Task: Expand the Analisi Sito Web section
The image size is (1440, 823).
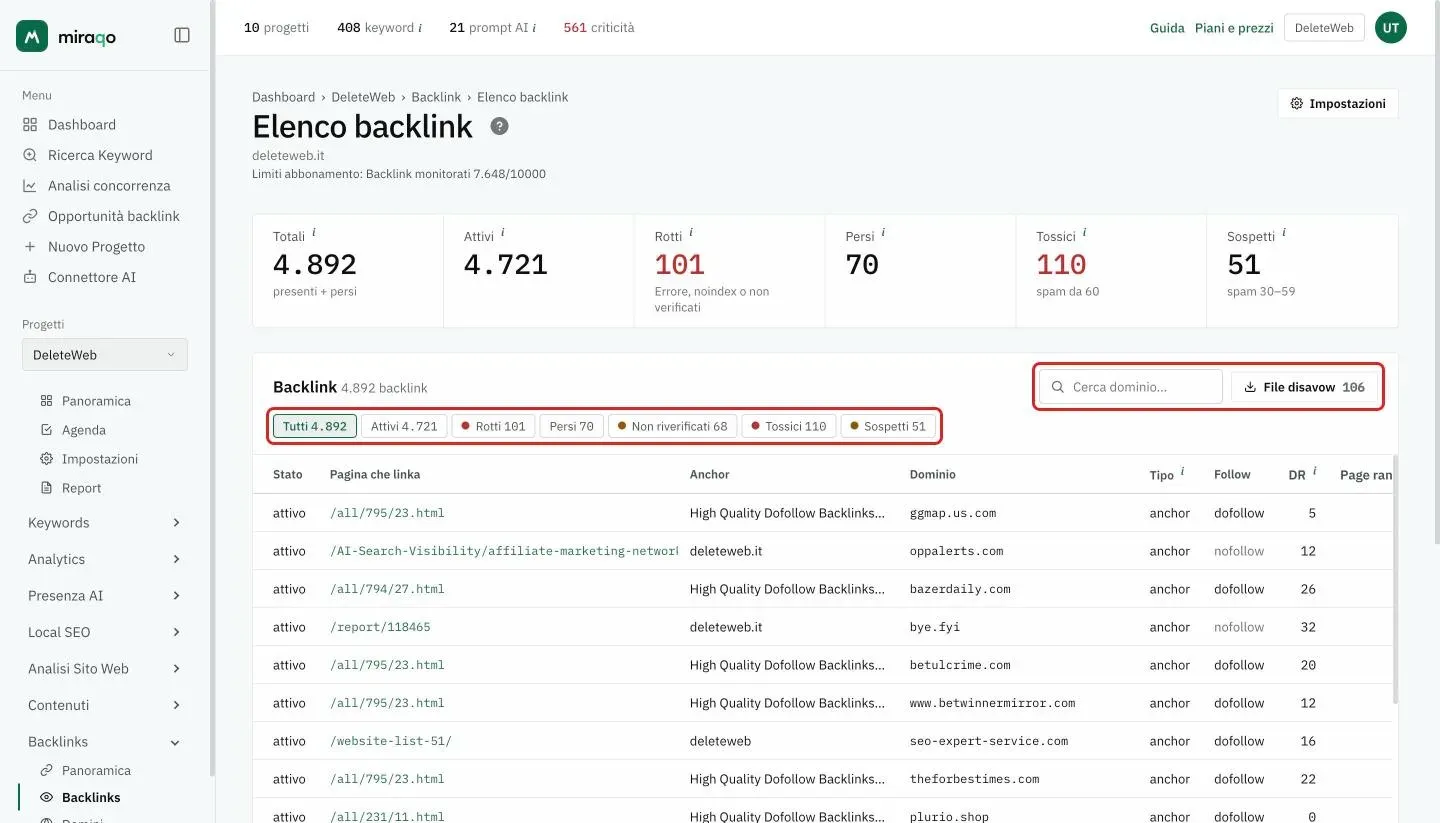Action: click(x=104, y=669)
